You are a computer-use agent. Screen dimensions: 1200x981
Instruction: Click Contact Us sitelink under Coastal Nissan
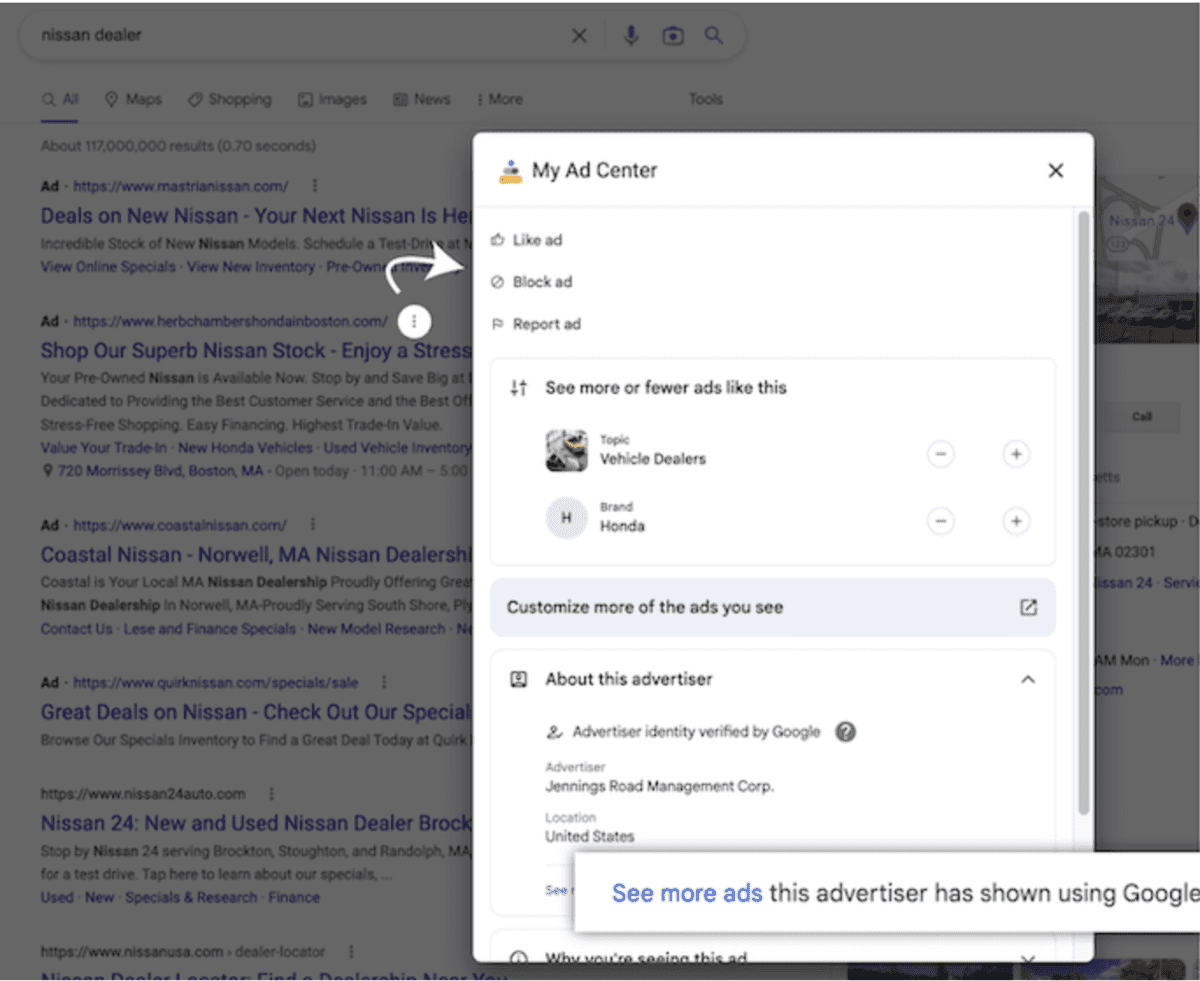76,629
